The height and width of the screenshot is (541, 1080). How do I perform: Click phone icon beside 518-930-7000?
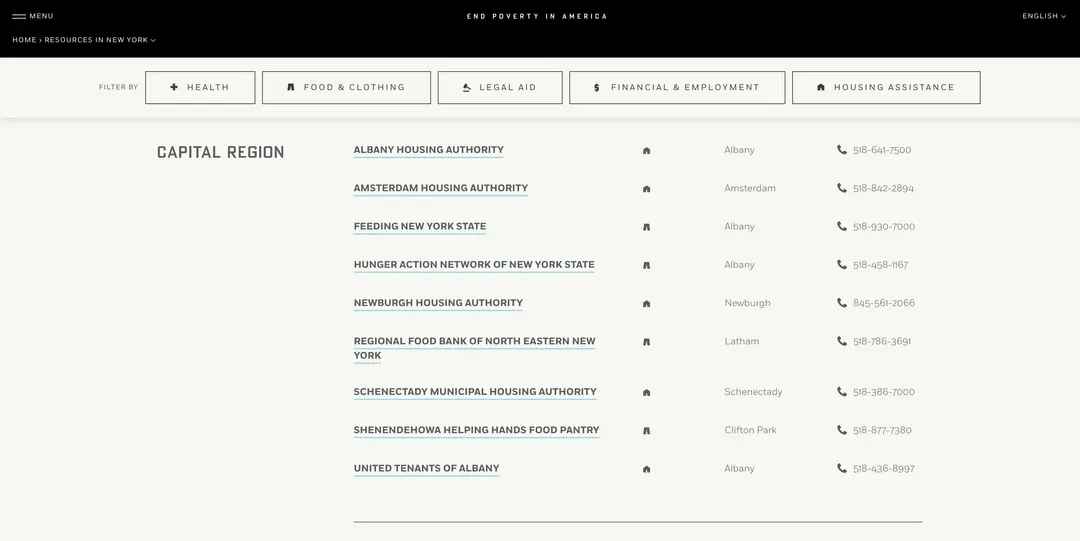coord(842,226)
